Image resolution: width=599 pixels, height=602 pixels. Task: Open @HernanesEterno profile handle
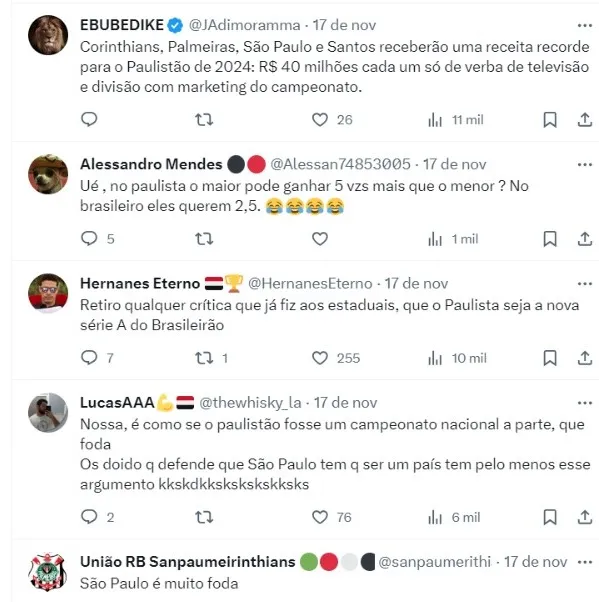(x=310, y=284)
